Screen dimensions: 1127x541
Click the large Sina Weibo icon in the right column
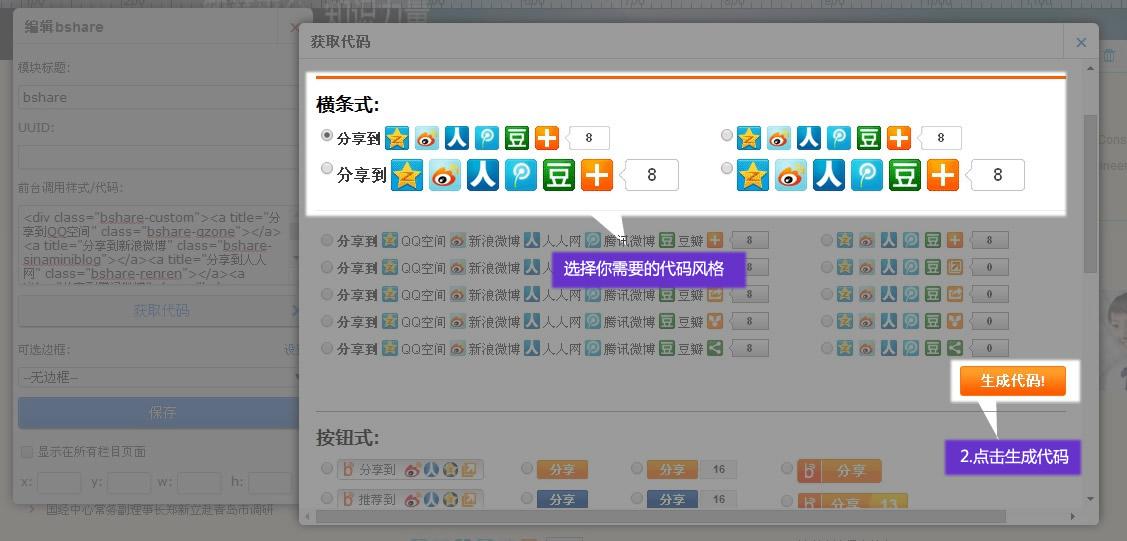point(791,175)
